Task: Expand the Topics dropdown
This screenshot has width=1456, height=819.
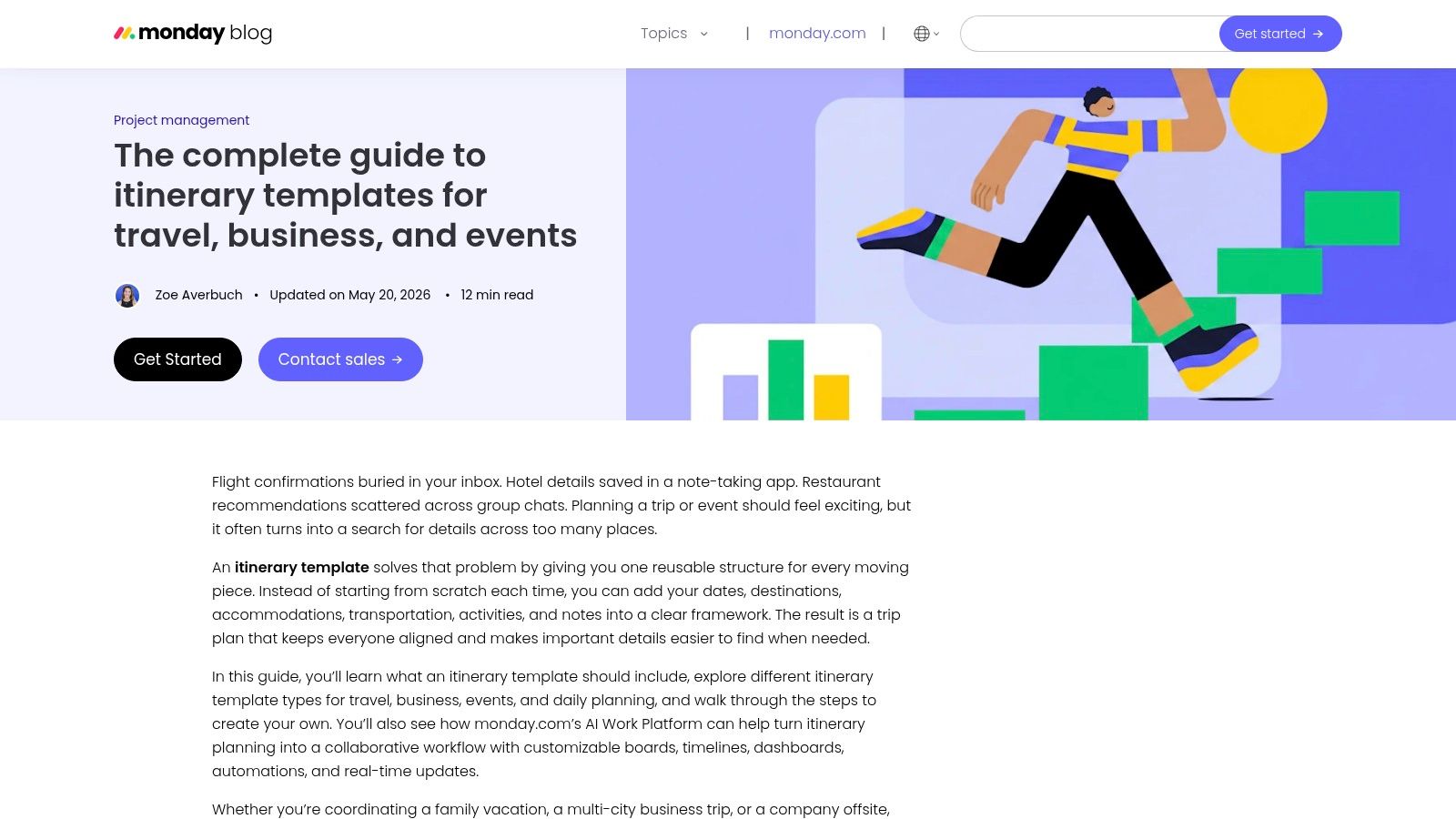Action: coord(673,34)
